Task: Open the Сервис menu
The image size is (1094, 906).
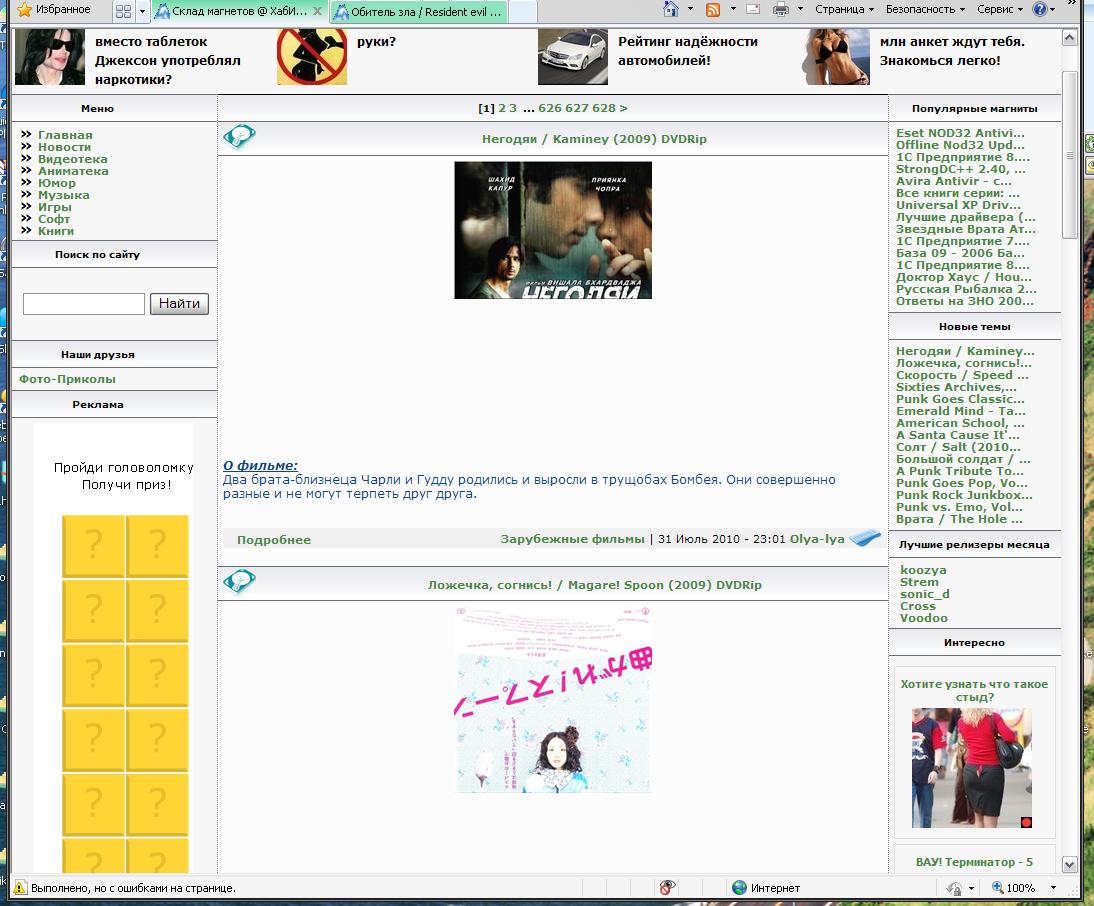Action: [x=1000, y=9]
